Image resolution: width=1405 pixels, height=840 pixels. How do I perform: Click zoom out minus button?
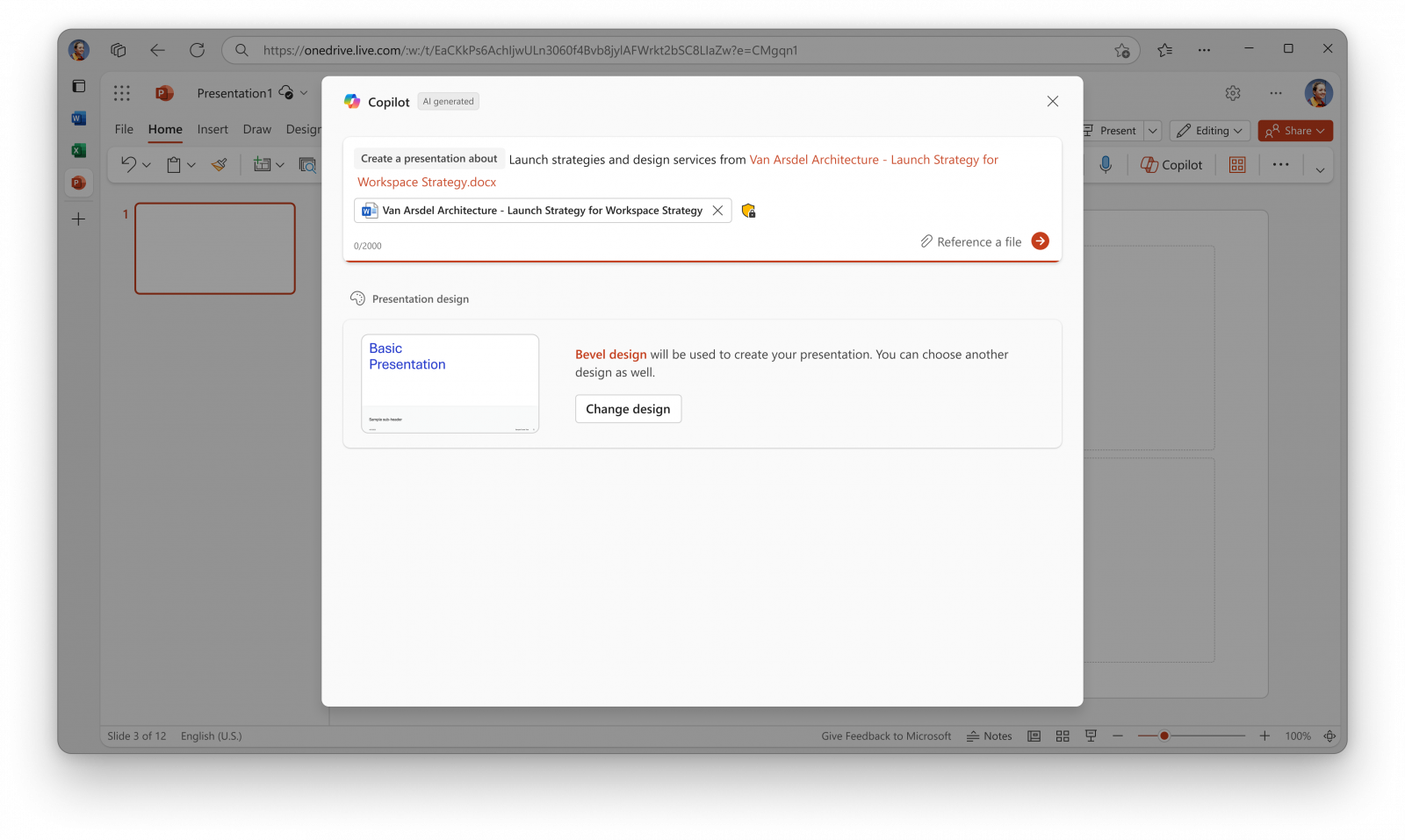pyautogui.click(x=1118, y=736)
